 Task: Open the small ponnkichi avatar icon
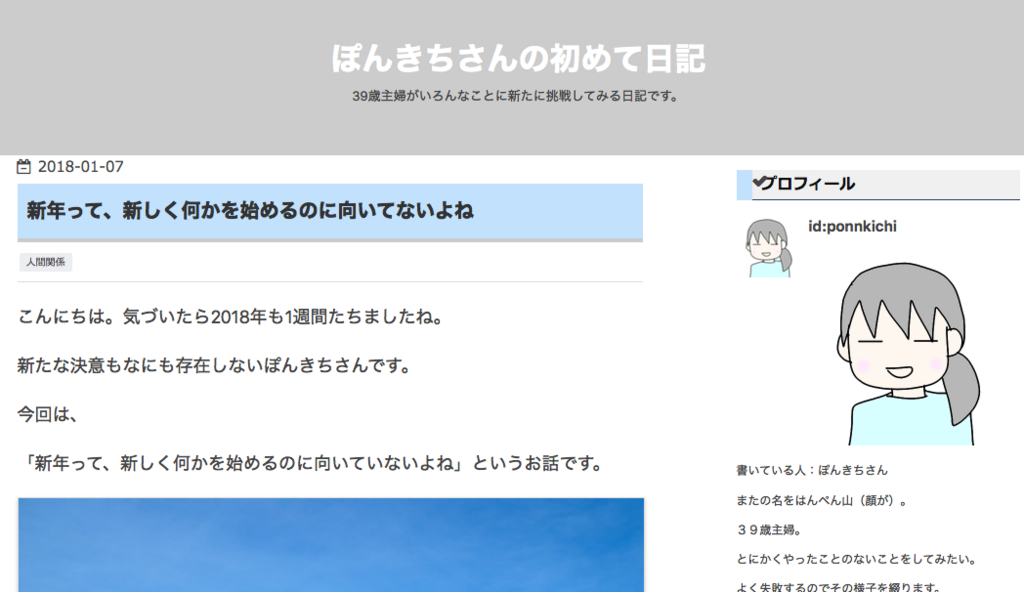pyautogui.click(x=769, y=248)
